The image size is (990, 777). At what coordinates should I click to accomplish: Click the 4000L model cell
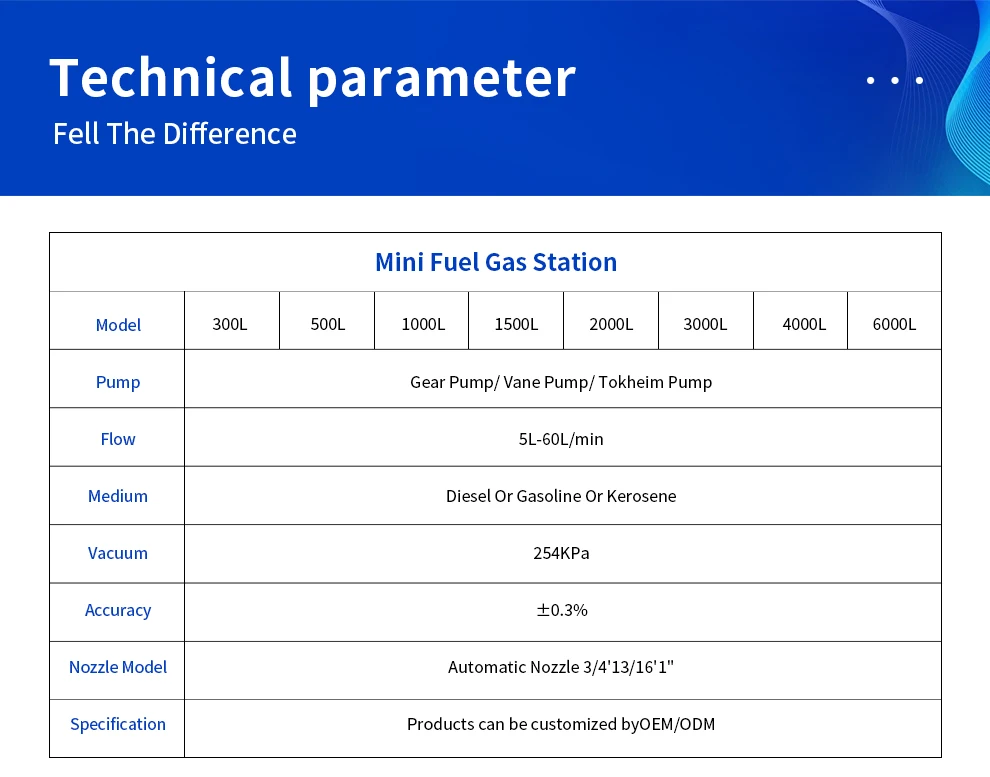[x=804, y=324]
